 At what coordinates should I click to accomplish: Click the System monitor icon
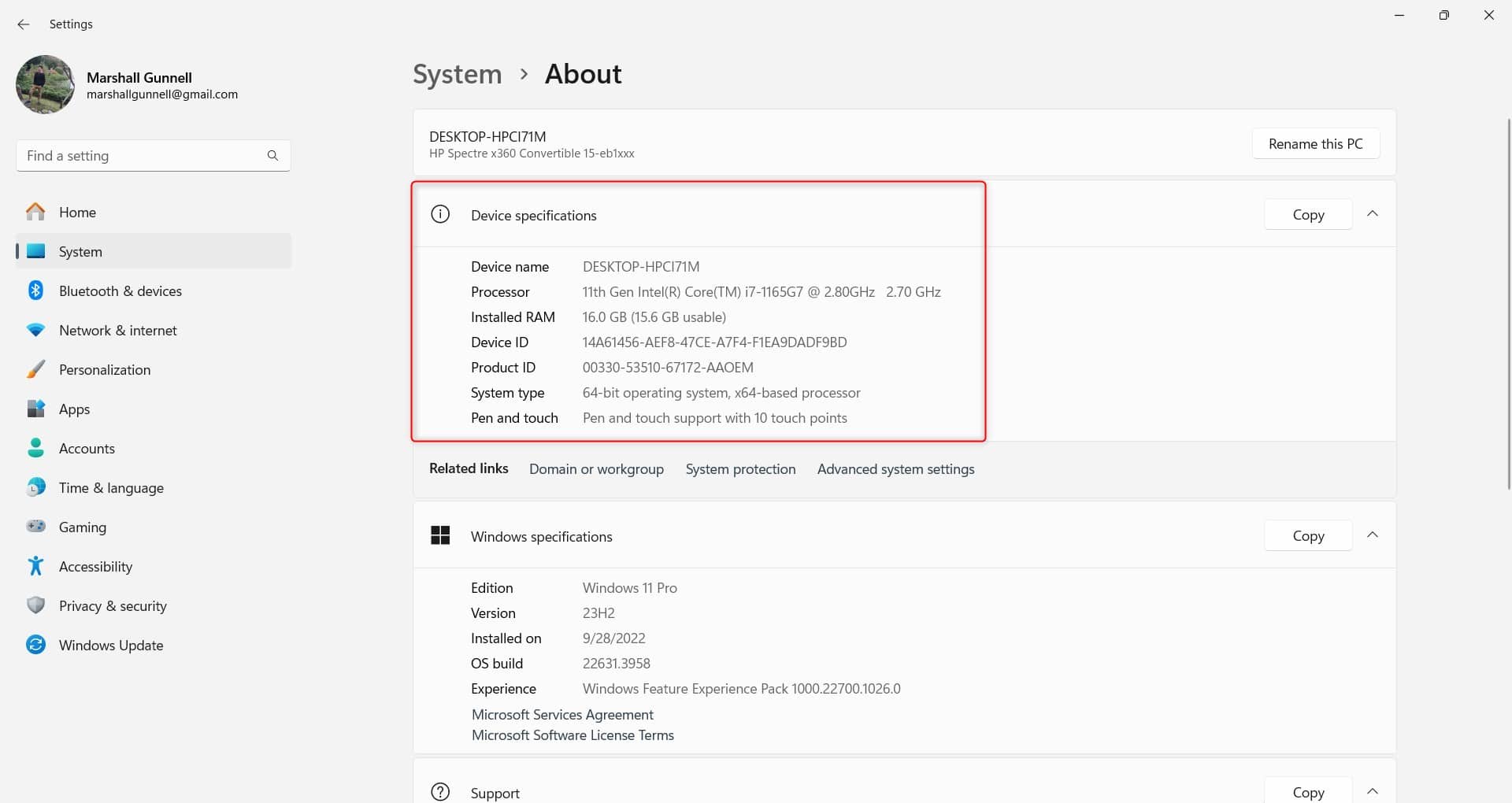click(x=35, y=251)
